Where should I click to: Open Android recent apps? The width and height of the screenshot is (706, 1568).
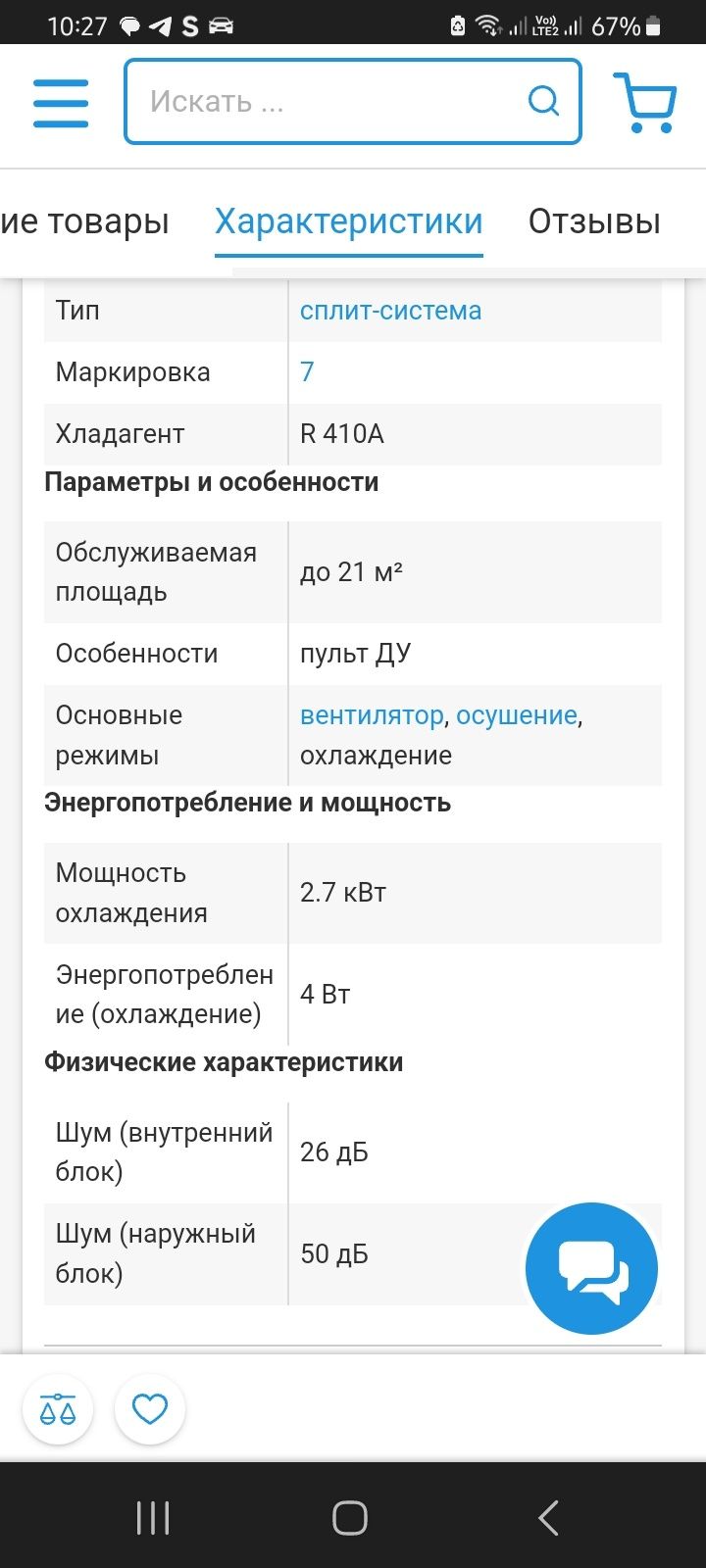pos(153,1518)
